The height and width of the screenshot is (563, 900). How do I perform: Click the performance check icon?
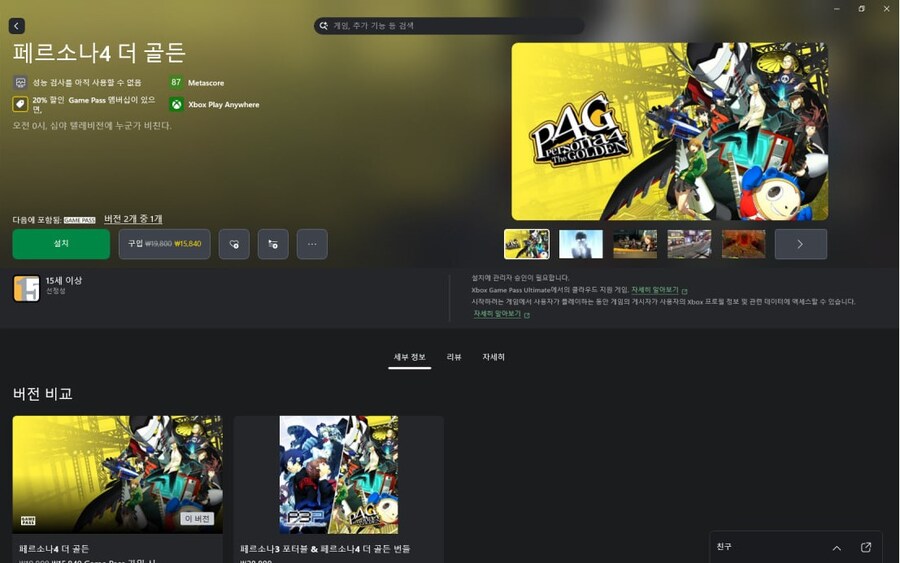point(20,82)
